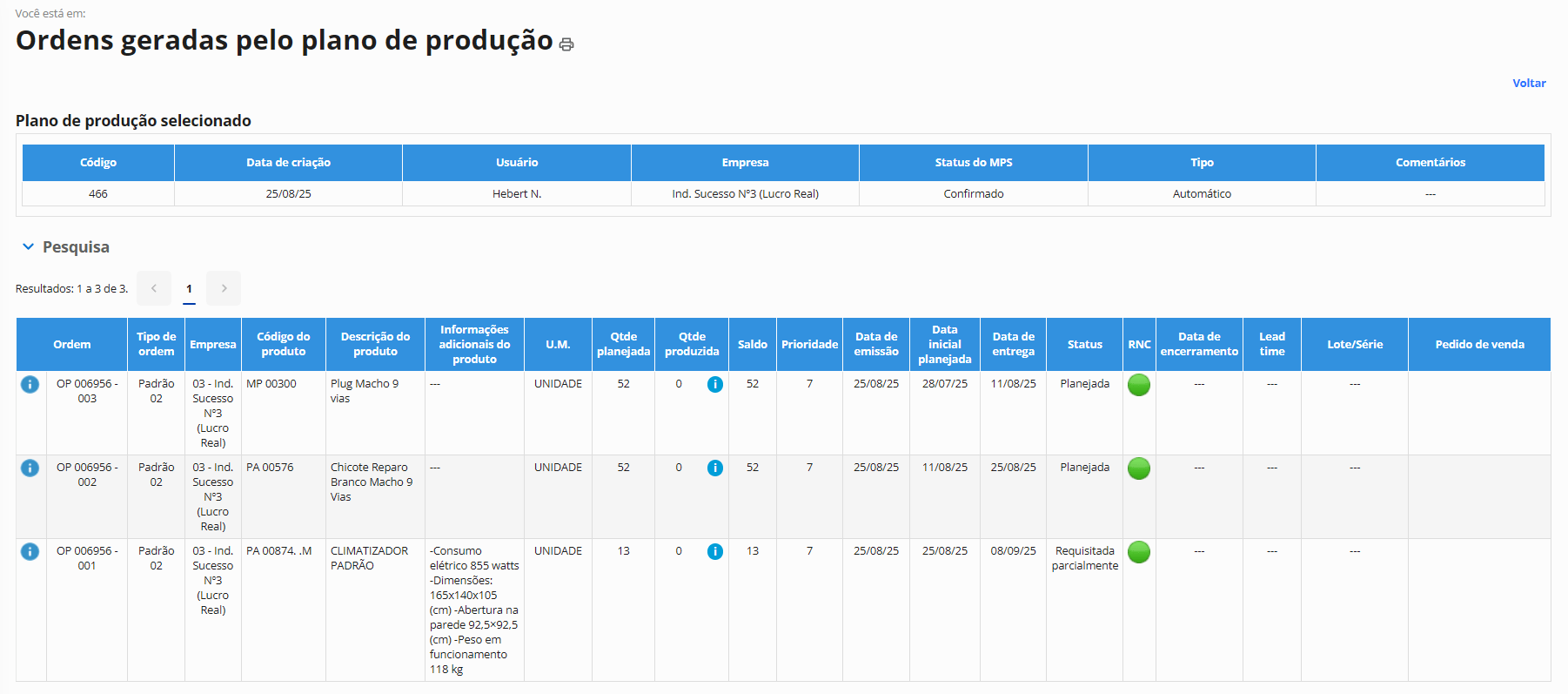Go to previous results page arrow
Screen dimensions: 1568x694
point(154,288)
